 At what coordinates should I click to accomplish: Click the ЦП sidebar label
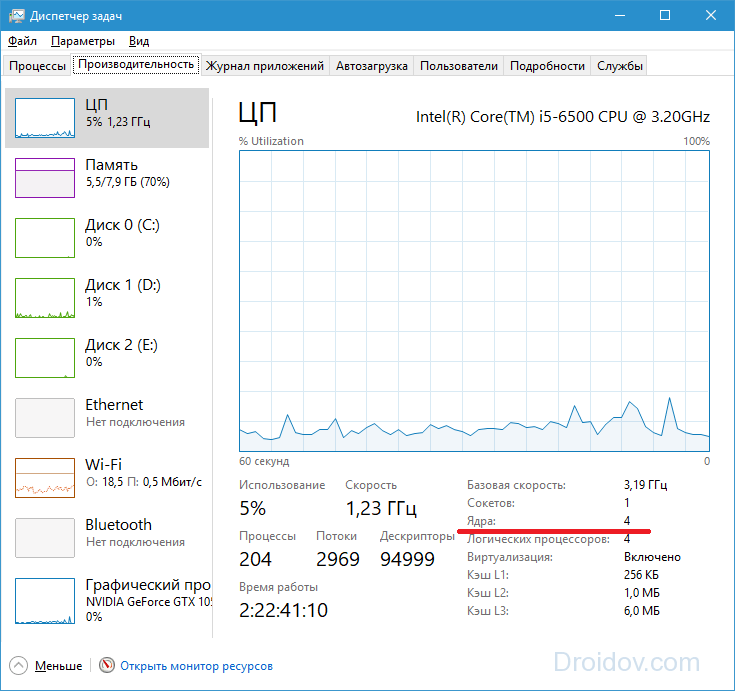point(97,105)
